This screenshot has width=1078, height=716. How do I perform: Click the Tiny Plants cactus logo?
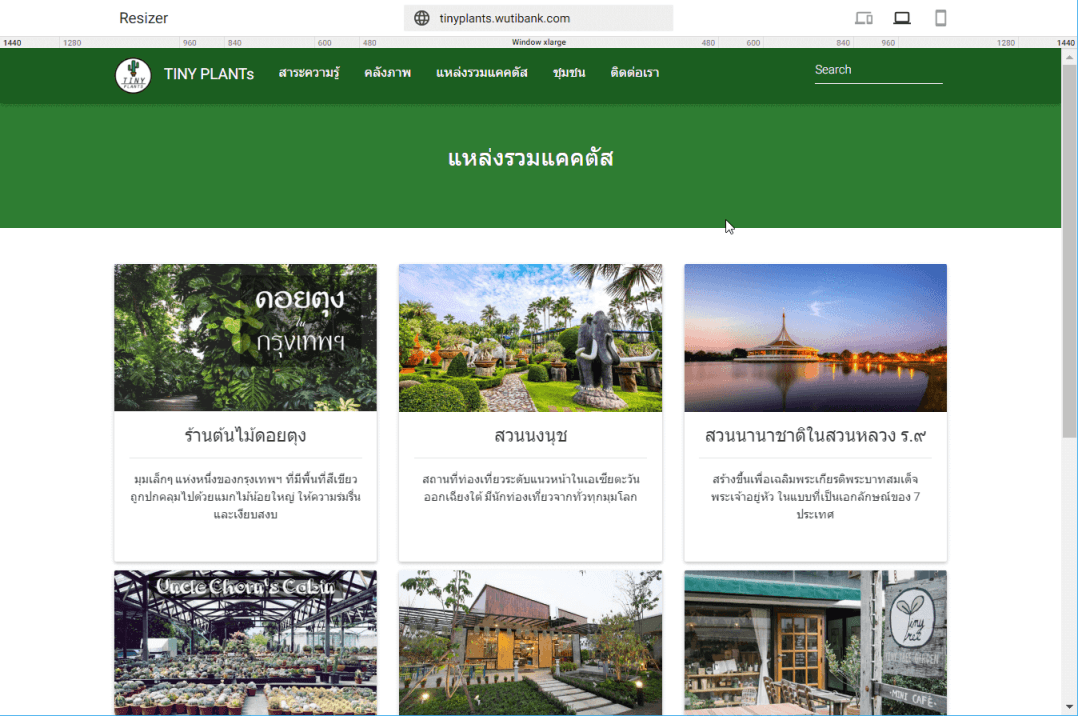click(133, 75)
